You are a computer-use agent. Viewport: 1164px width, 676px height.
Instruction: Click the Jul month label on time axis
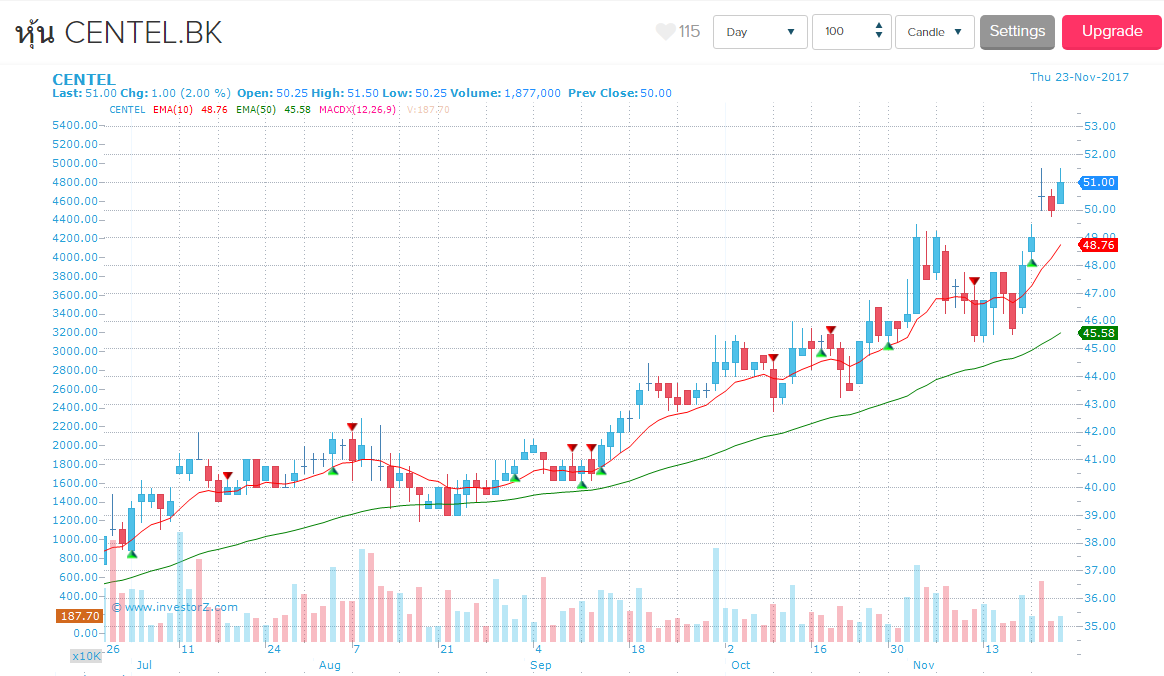pos(144,665)
